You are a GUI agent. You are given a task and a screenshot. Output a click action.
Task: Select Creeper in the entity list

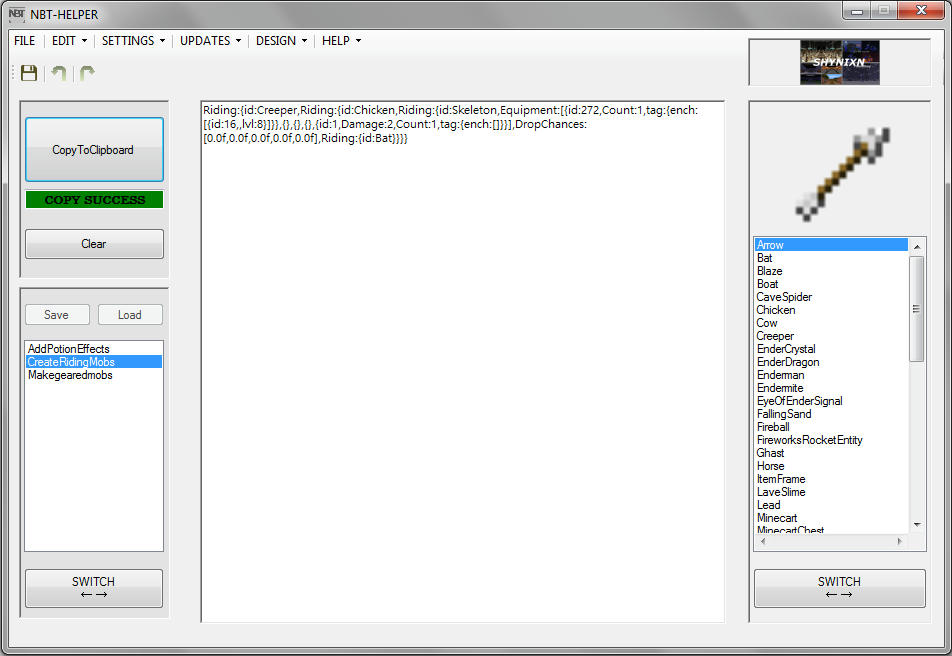coord(775,335)
